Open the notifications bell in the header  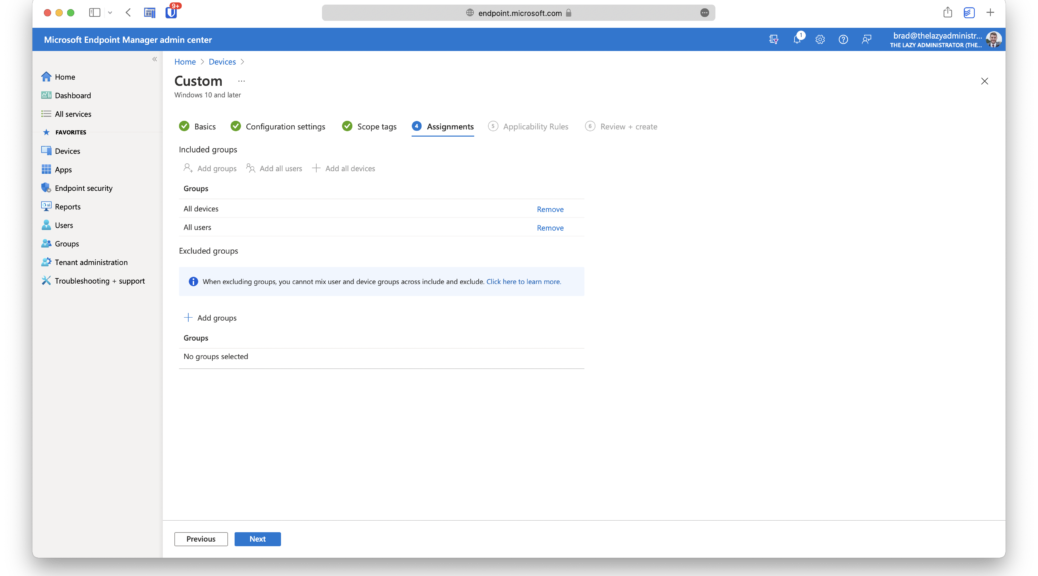tap(798, 39)
